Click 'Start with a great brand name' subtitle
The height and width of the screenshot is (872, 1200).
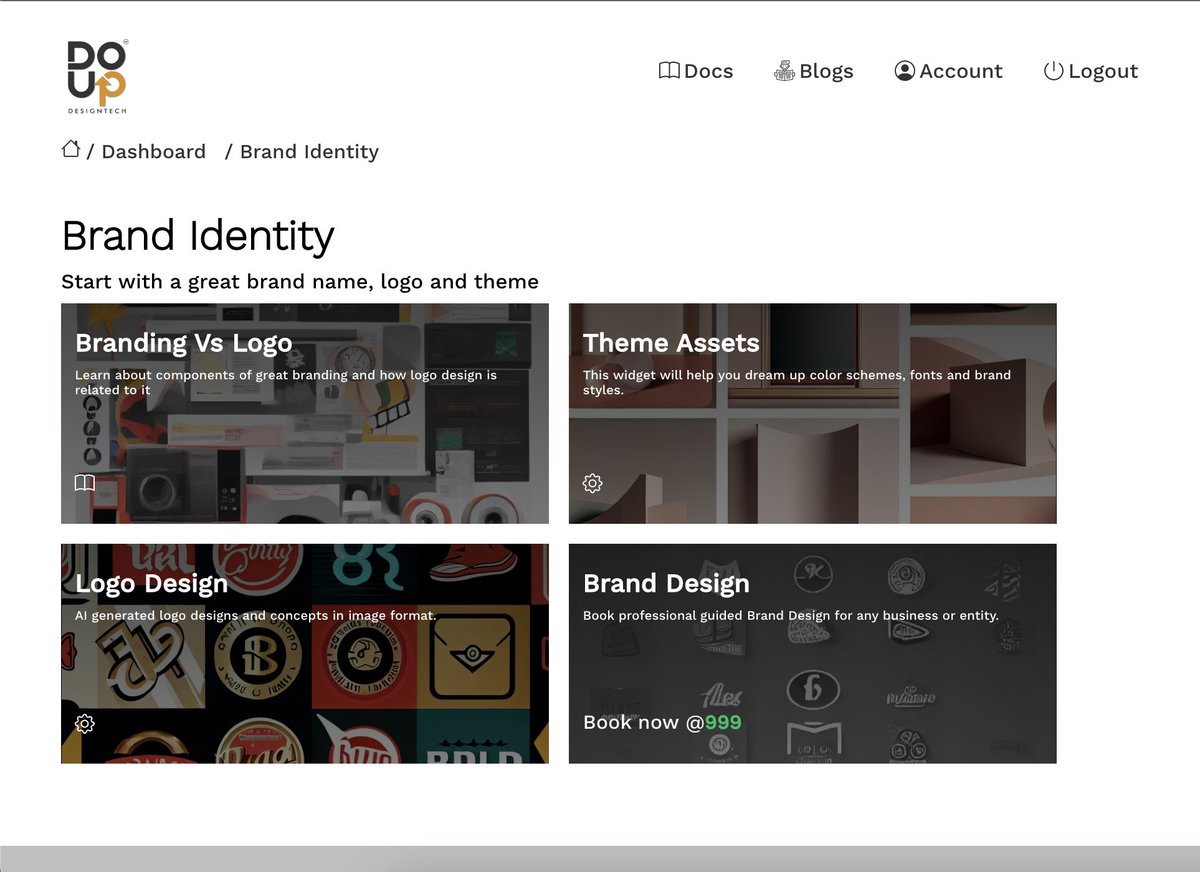(300, 282)
